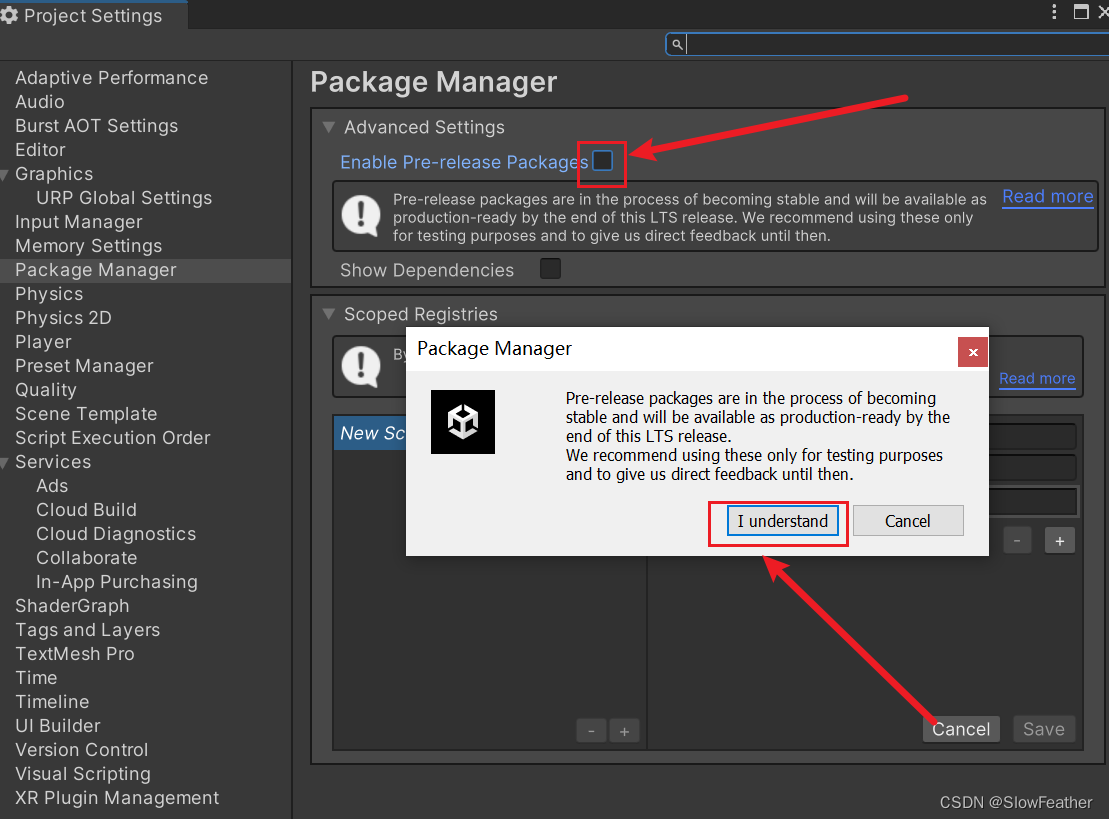The width and height of the screenshot is (1109, 819).
Task: Open TextMesh Pro settings
Action: pyautogui.click(x=75, y=654)
